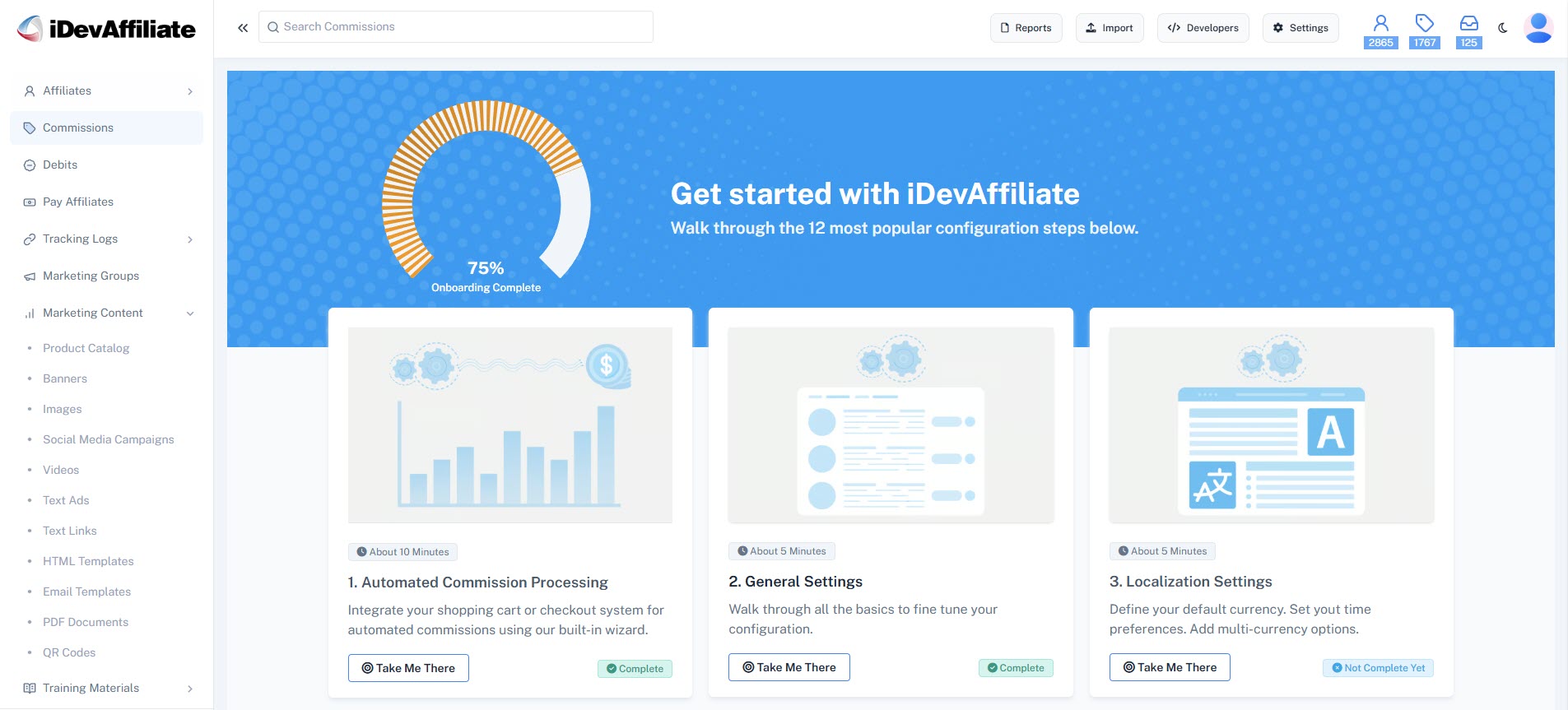Select Text Links submenu item
Image resolution: width=1568 pixels, height=710 pixels.
(x=70, y=531)
